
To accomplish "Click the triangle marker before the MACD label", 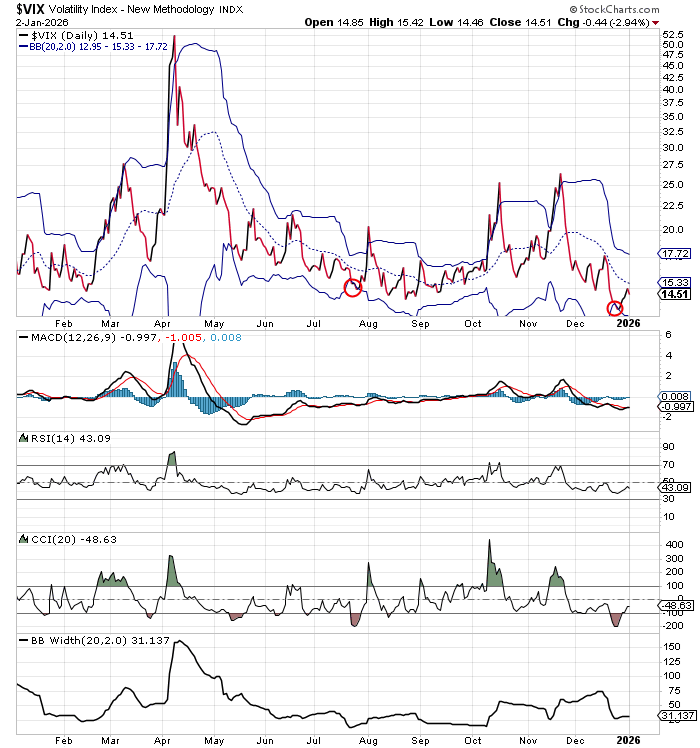I will point(22,339).
